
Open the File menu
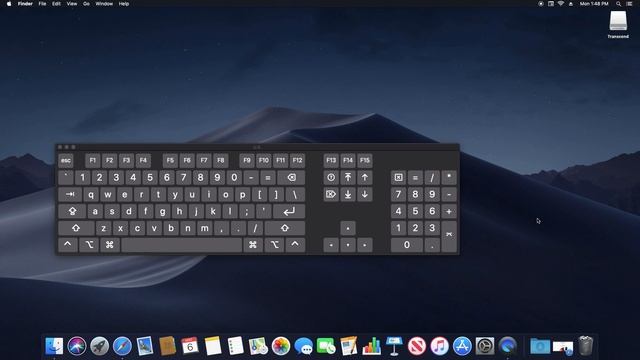(42, 4)
